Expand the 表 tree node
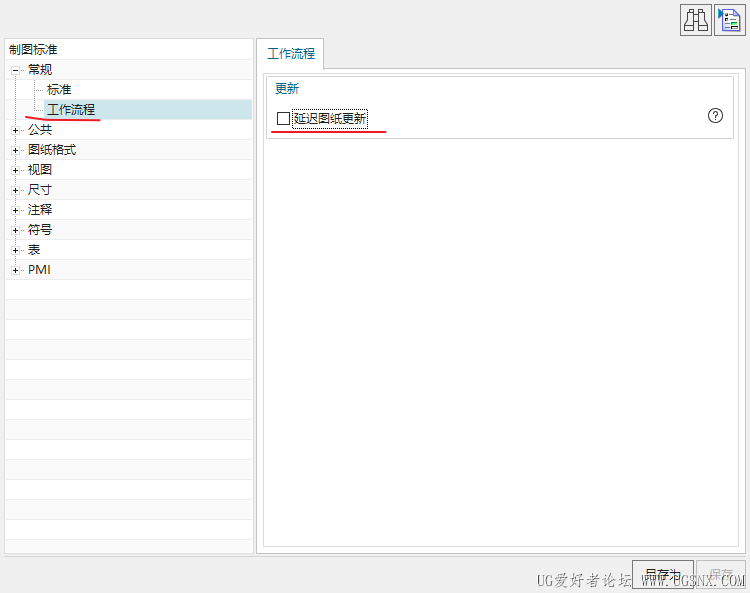This screenshot has height=593, width=750. click(x=15, y=251)
